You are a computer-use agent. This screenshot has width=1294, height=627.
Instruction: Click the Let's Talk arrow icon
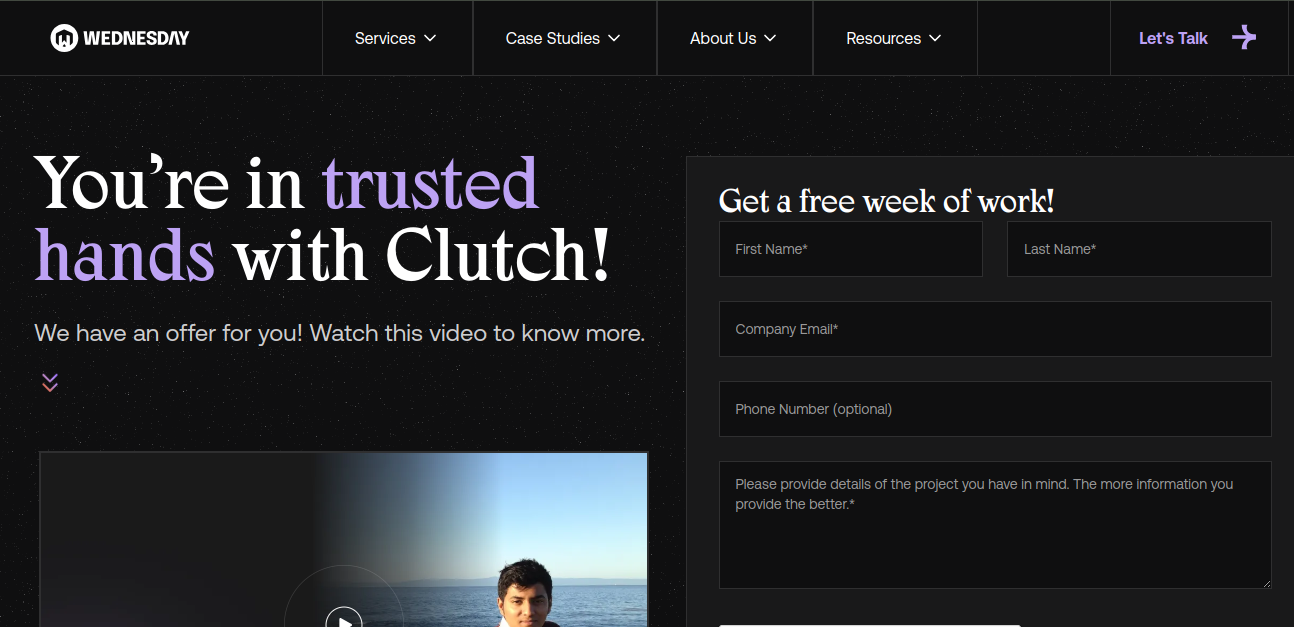(x=1244, y=38)
